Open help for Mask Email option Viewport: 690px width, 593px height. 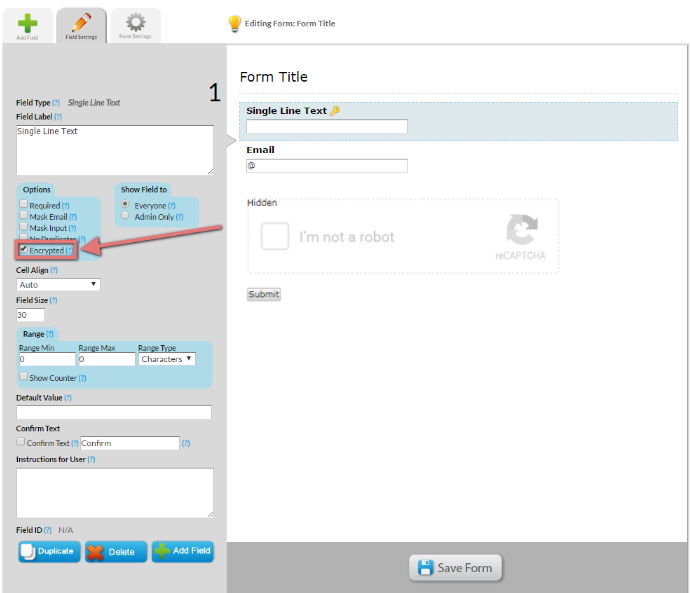coord(73,217)
